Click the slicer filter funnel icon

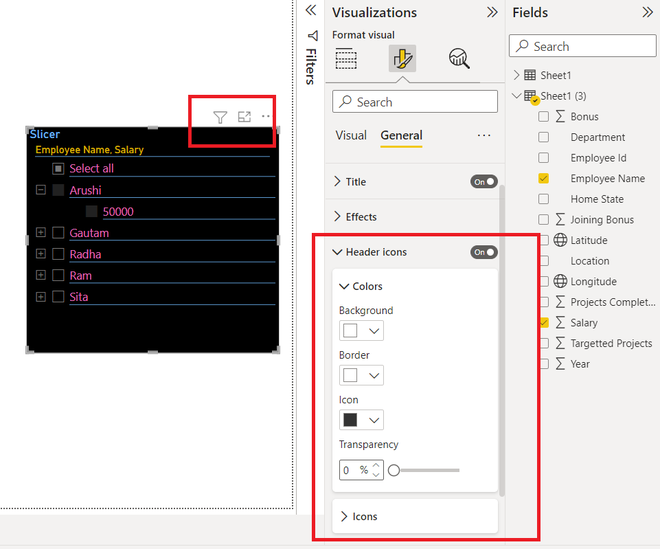(x=220, y=117)
